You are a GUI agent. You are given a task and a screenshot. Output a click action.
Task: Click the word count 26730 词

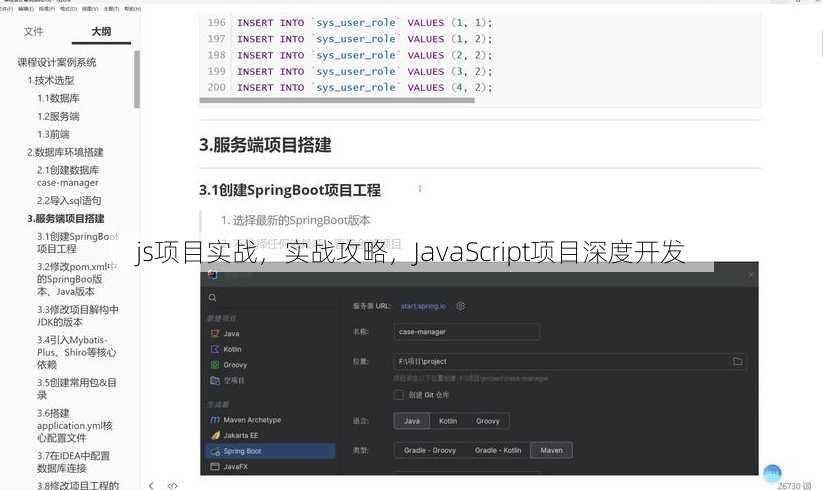(794, 486)
